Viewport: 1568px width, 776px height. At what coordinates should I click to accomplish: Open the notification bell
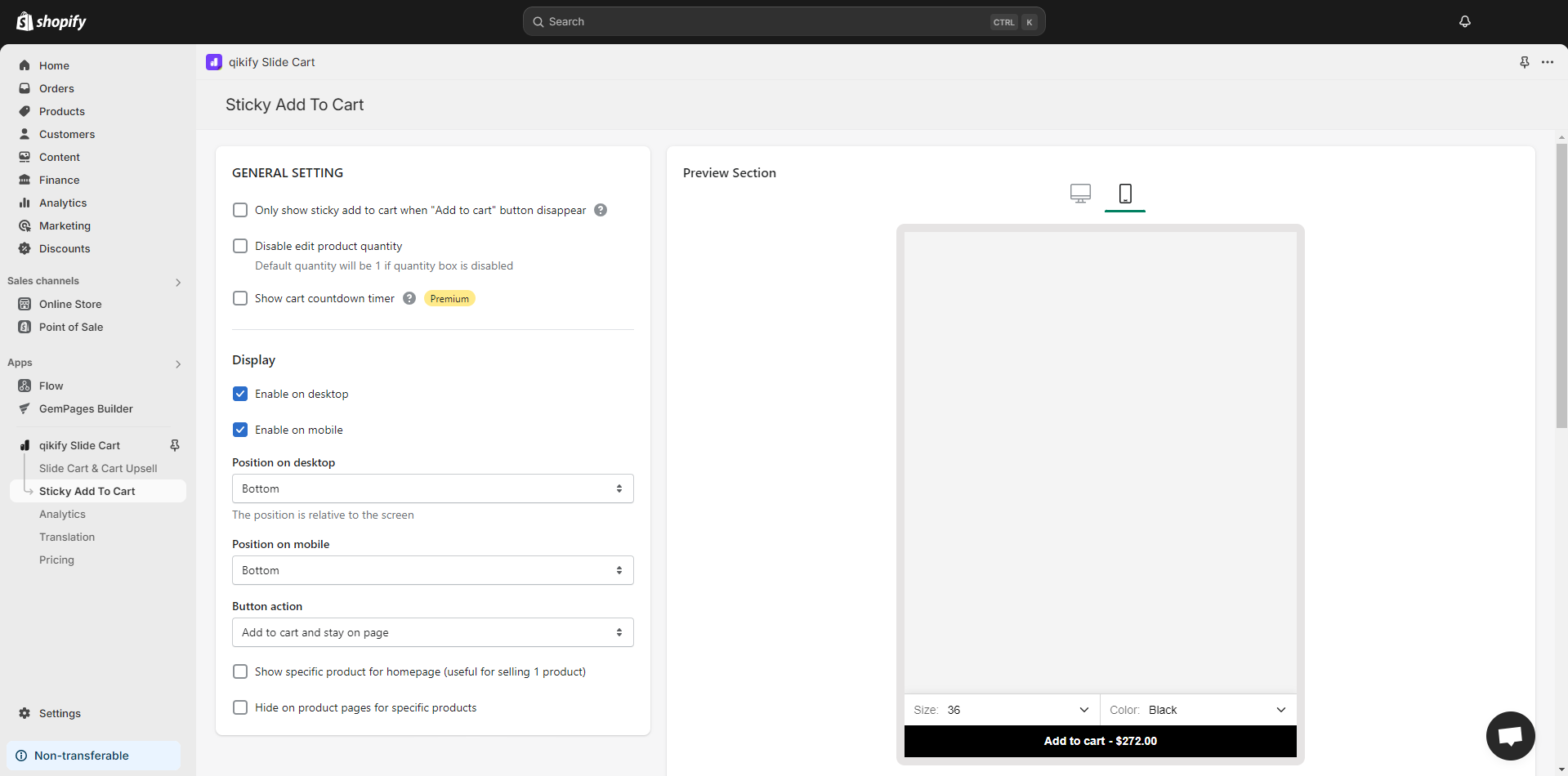[x=1464, y=21]
